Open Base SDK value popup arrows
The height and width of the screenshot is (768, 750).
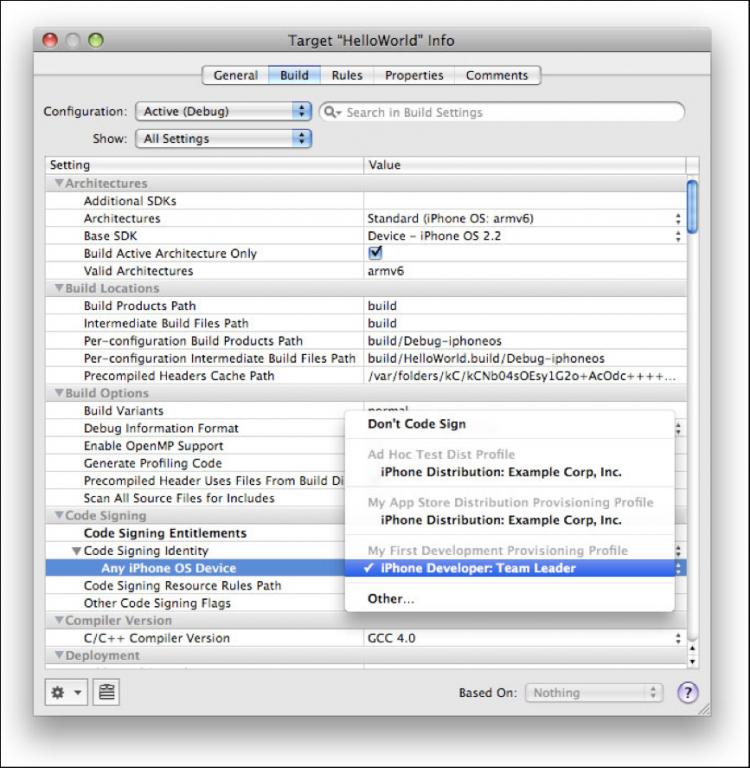(x=678, y=236)
